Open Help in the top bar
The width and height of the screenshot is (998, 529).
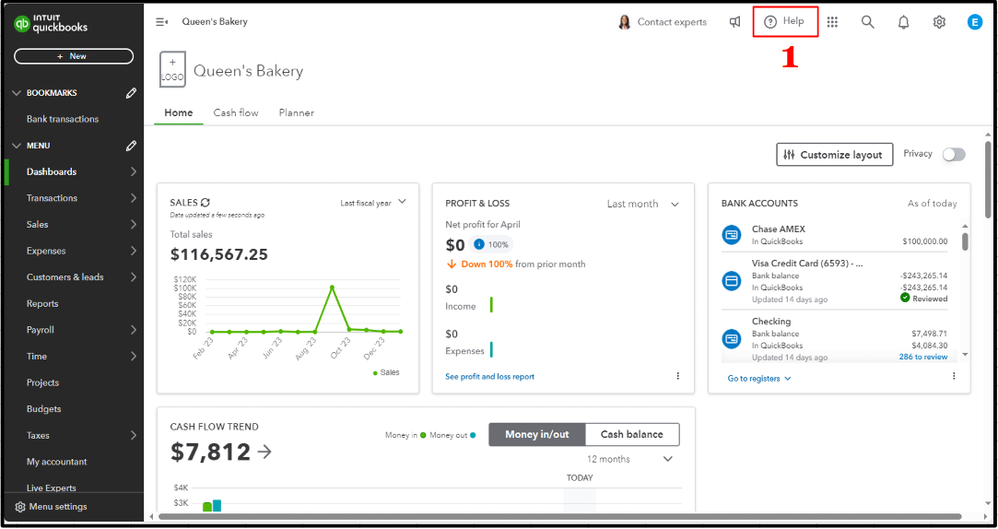pyautogui.click(x=784, y=22)
